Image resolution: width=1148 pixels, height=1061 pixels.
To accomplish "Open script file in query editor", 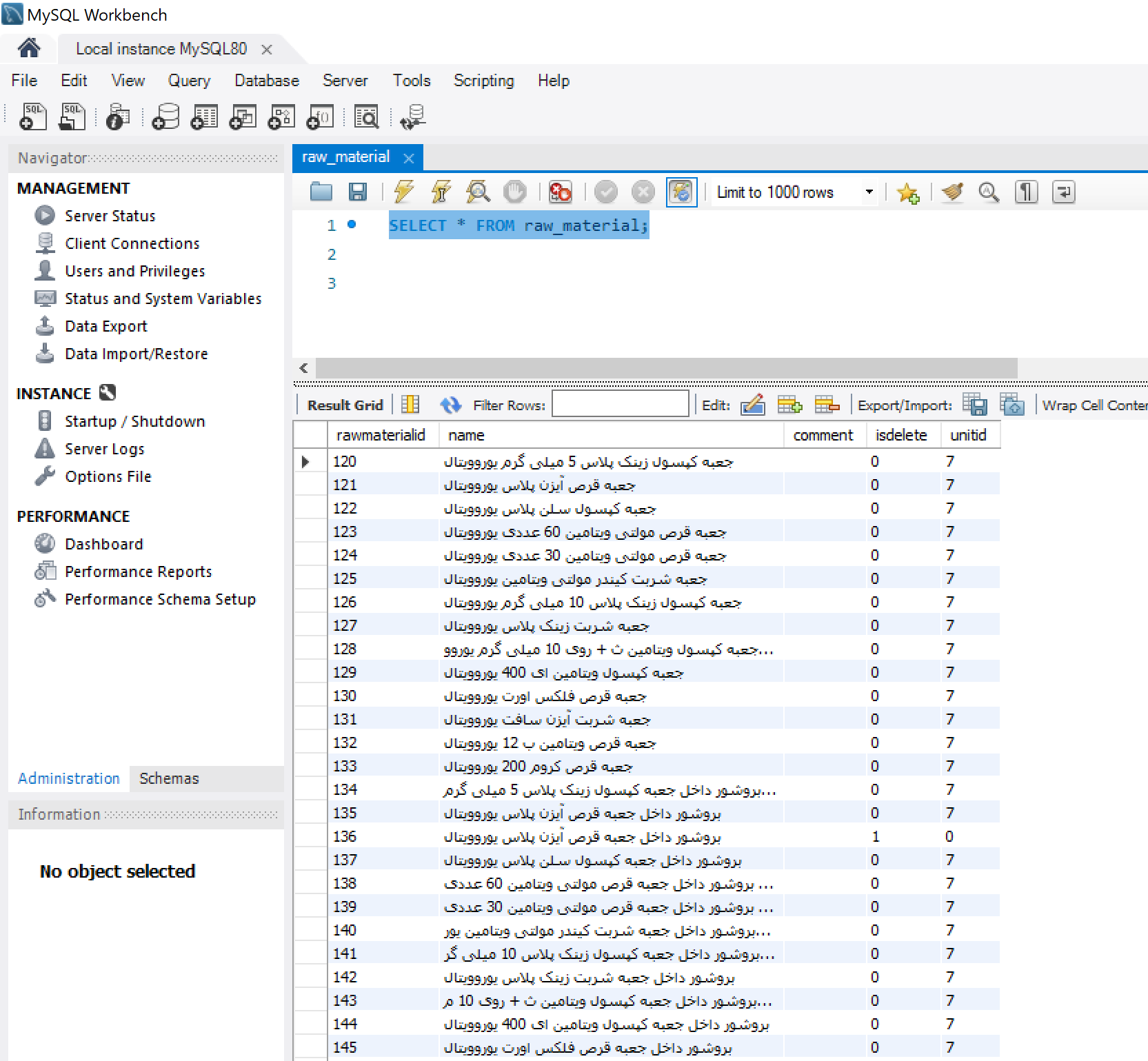I will click(x=321, y=192).
